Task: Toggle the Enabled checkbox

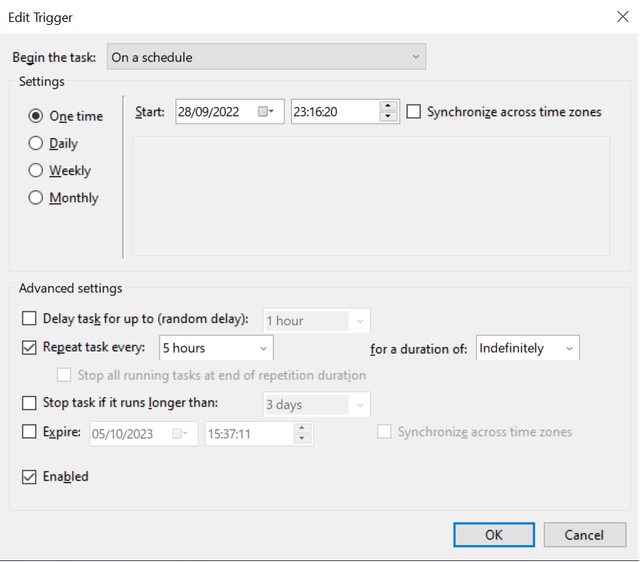Action: point(29,476)
